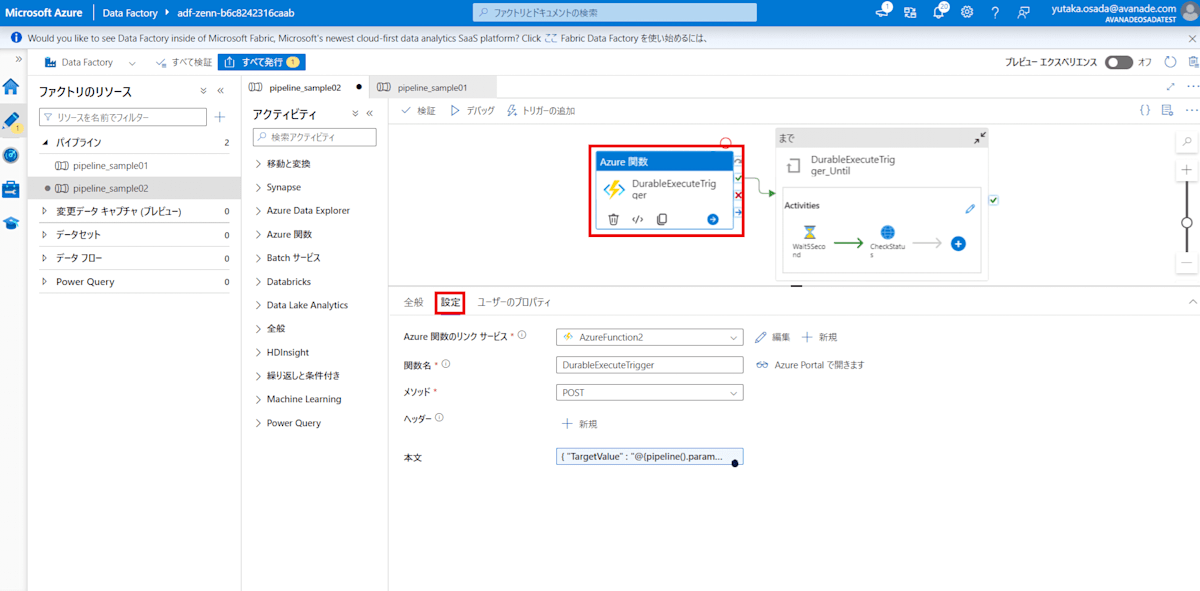Open the Home icon in left sidebar
This screenshot has width=1200, height=591.
point(11,86)
